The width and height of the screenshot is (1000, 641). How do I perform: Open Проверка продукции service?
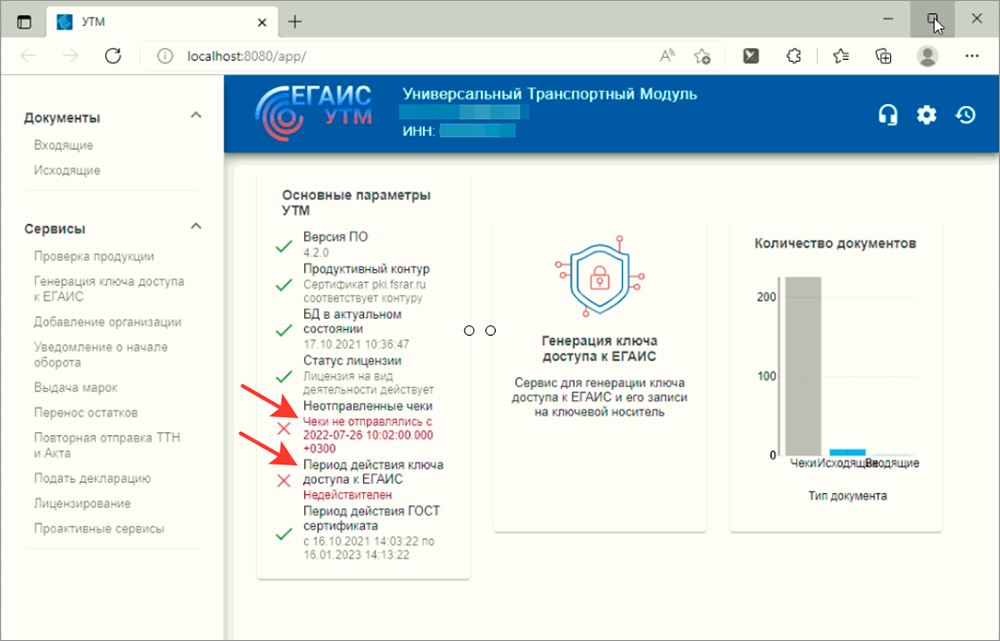tap(94, 256)
